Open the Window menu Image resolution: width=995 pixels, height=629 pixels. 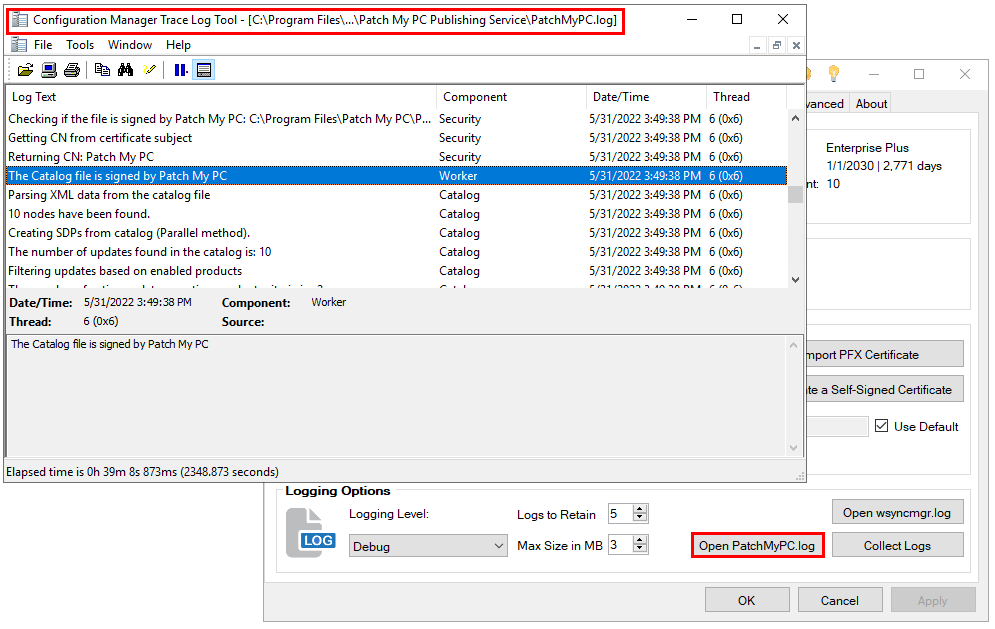point(130,45)
